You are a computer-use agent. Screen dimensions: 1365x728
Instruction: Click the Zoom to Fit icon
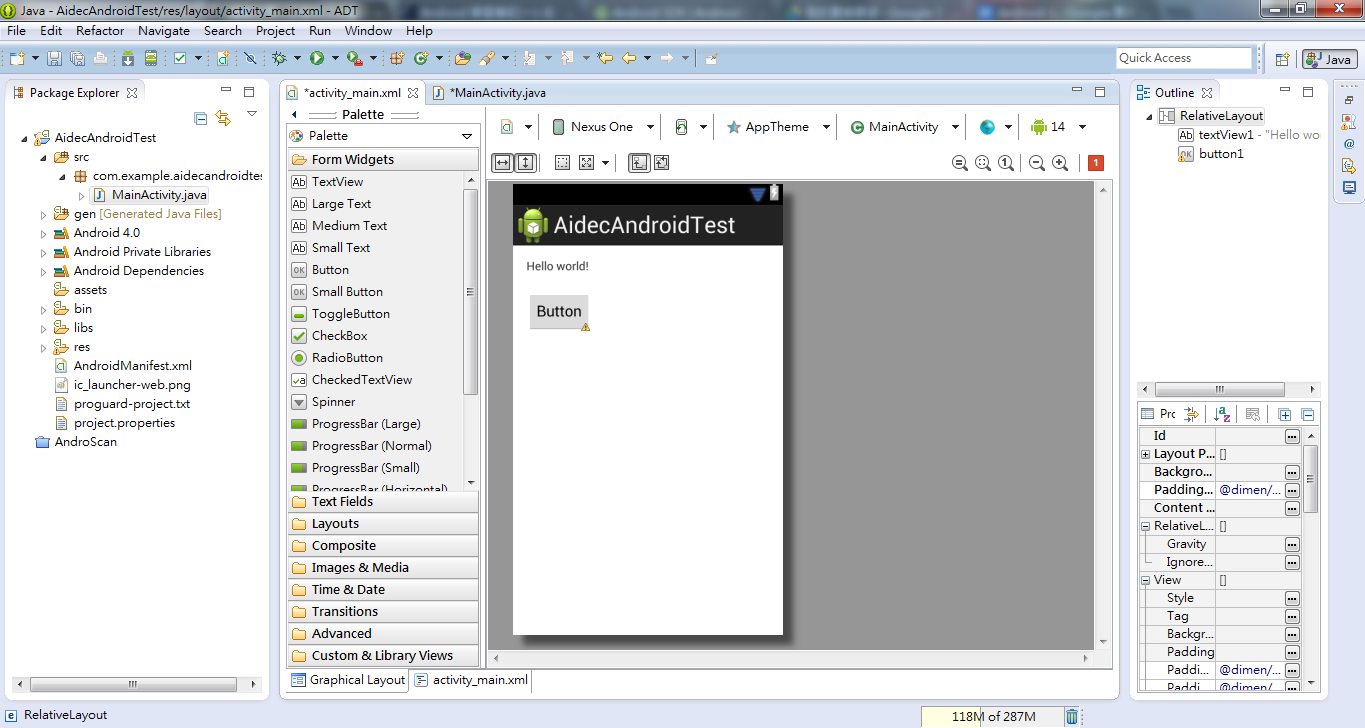(x=983, y=163)
